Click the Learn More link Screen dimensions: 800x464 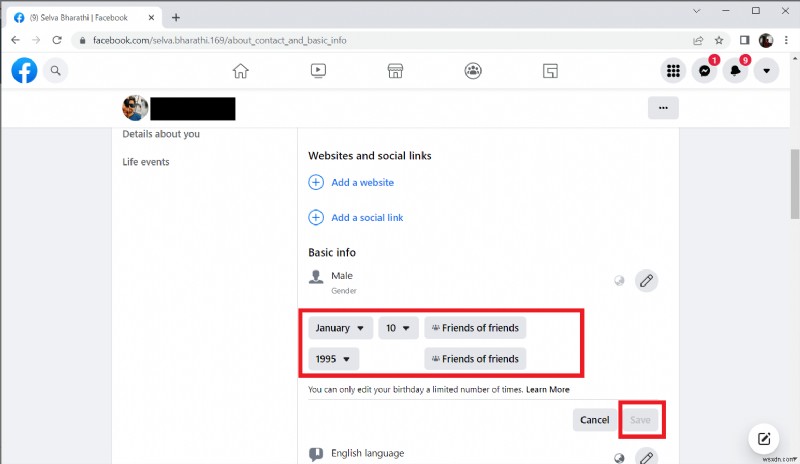coord(547,389)
